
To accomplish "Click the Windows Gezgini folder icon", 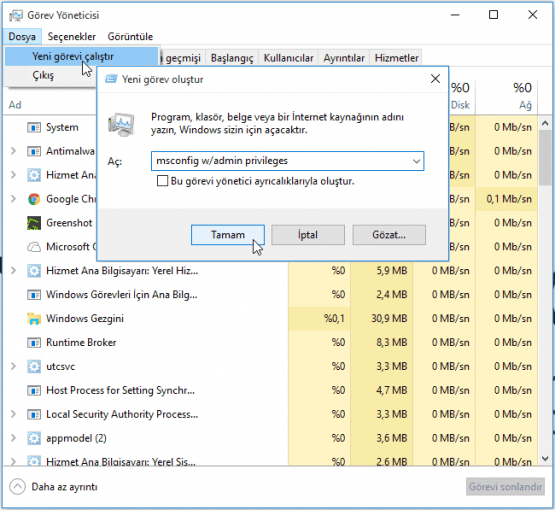I will tap(34, 319).
